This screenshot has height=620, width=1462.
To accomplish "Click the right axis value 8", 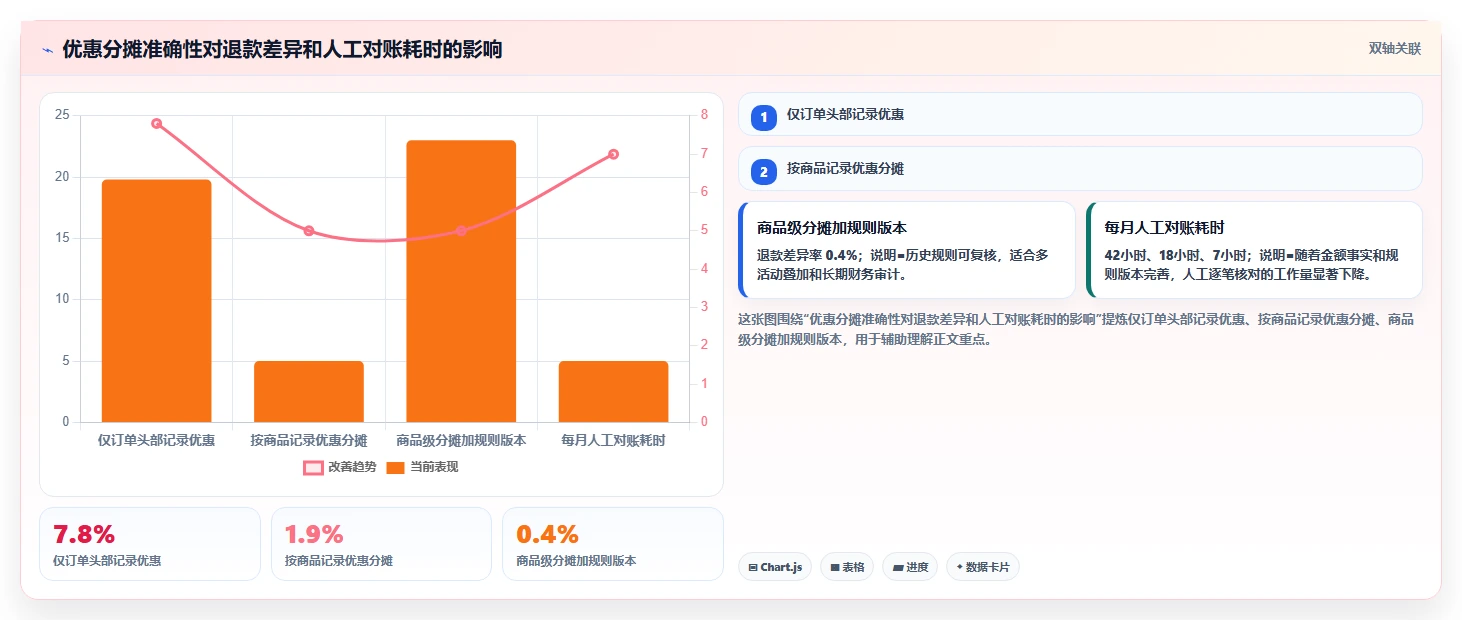I will click(704, 115).
